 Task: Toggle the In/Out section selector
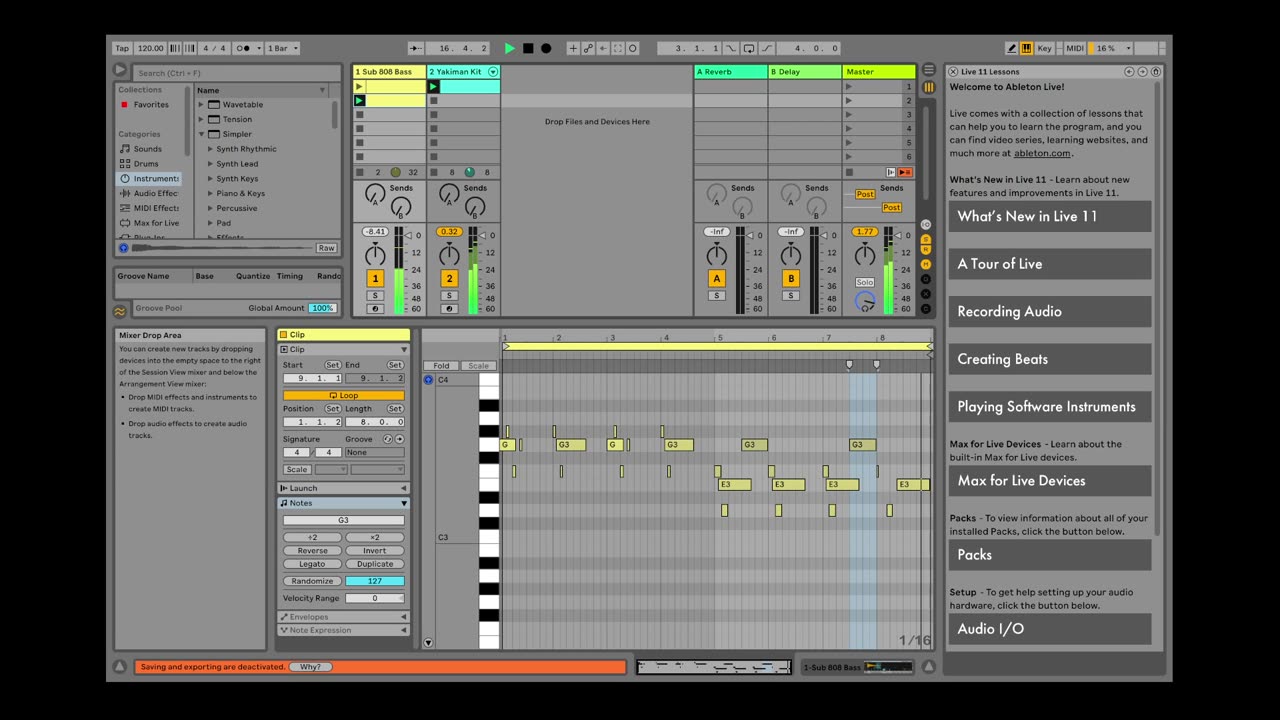point(926,224)
